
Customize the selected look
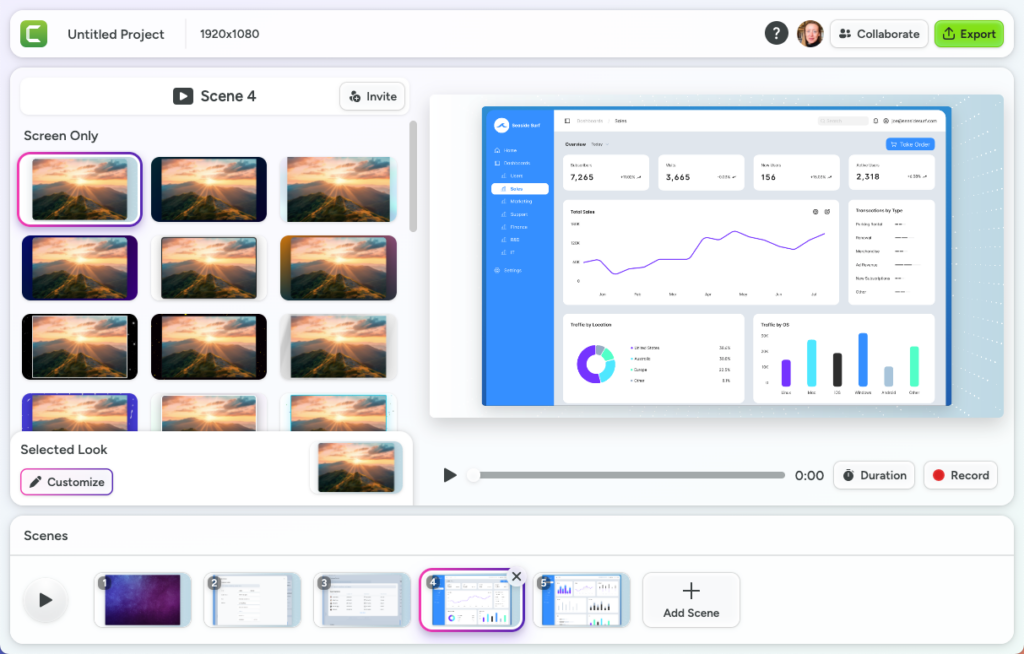pyautogui.click(x=66, y=482)
